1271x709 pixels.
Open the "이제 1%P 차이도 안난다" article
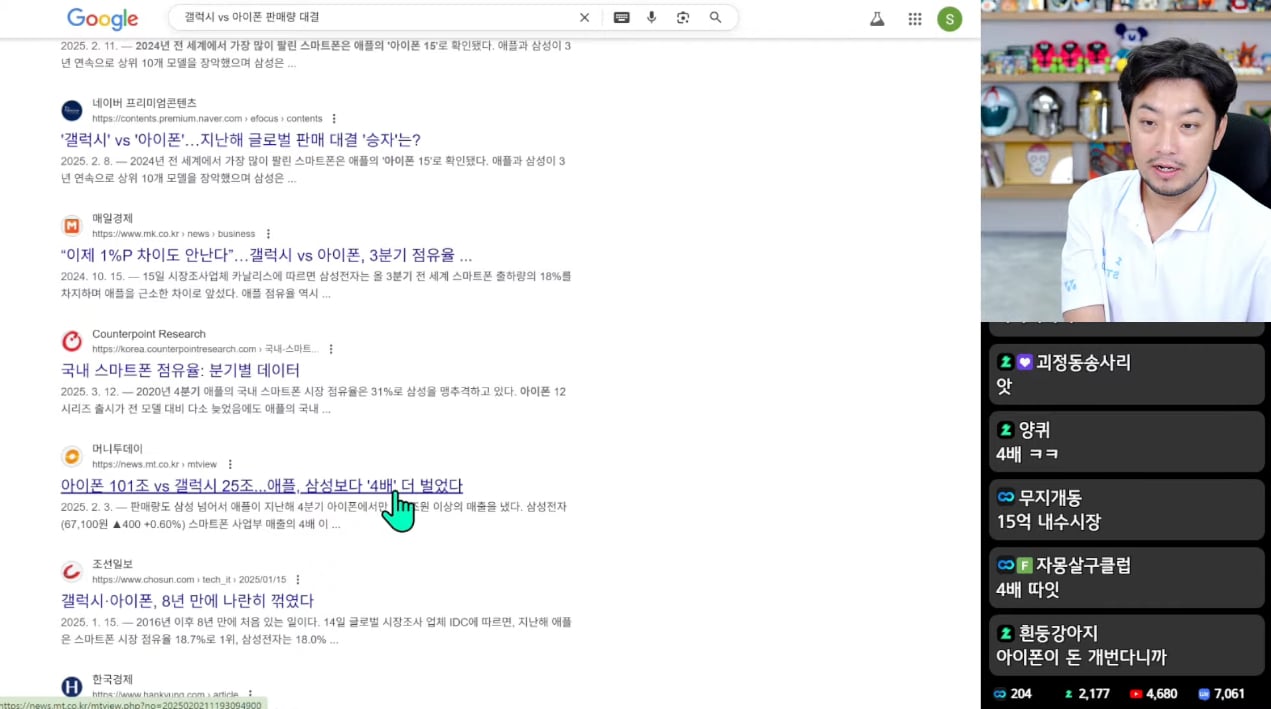point(266,255)
